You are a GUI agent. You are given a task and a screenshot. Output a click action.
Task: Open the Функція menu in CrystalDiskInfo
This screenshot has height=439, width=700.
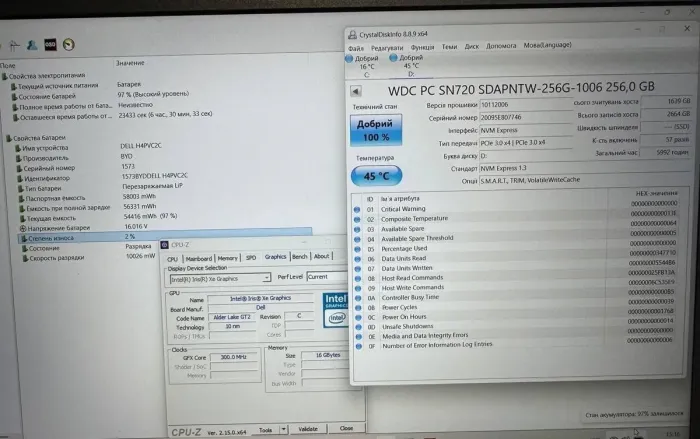point(422,46)
